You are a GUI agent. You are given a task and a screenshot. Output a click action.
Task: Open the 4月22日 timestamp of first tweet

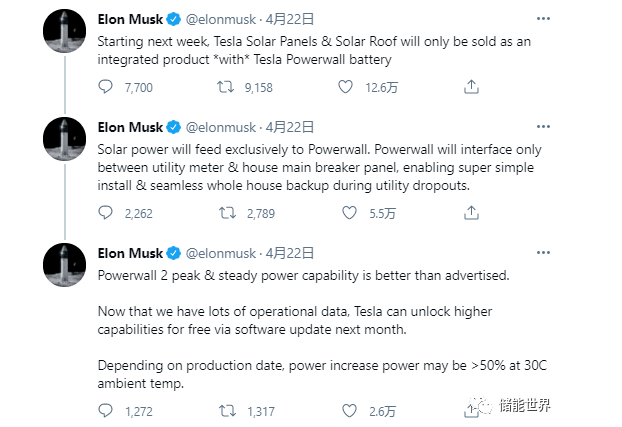pos(288,19)
